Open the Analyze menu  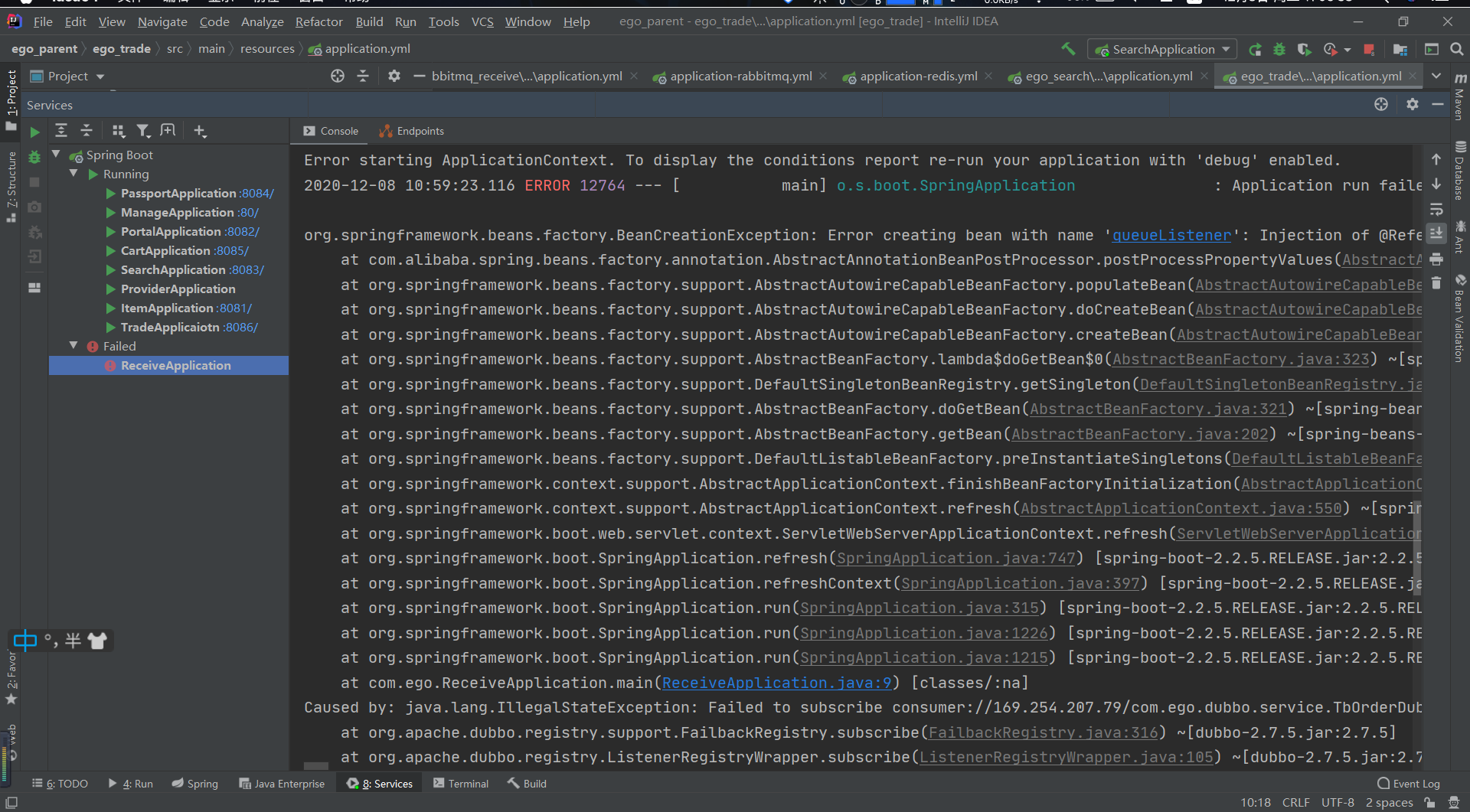coord(262,21)
